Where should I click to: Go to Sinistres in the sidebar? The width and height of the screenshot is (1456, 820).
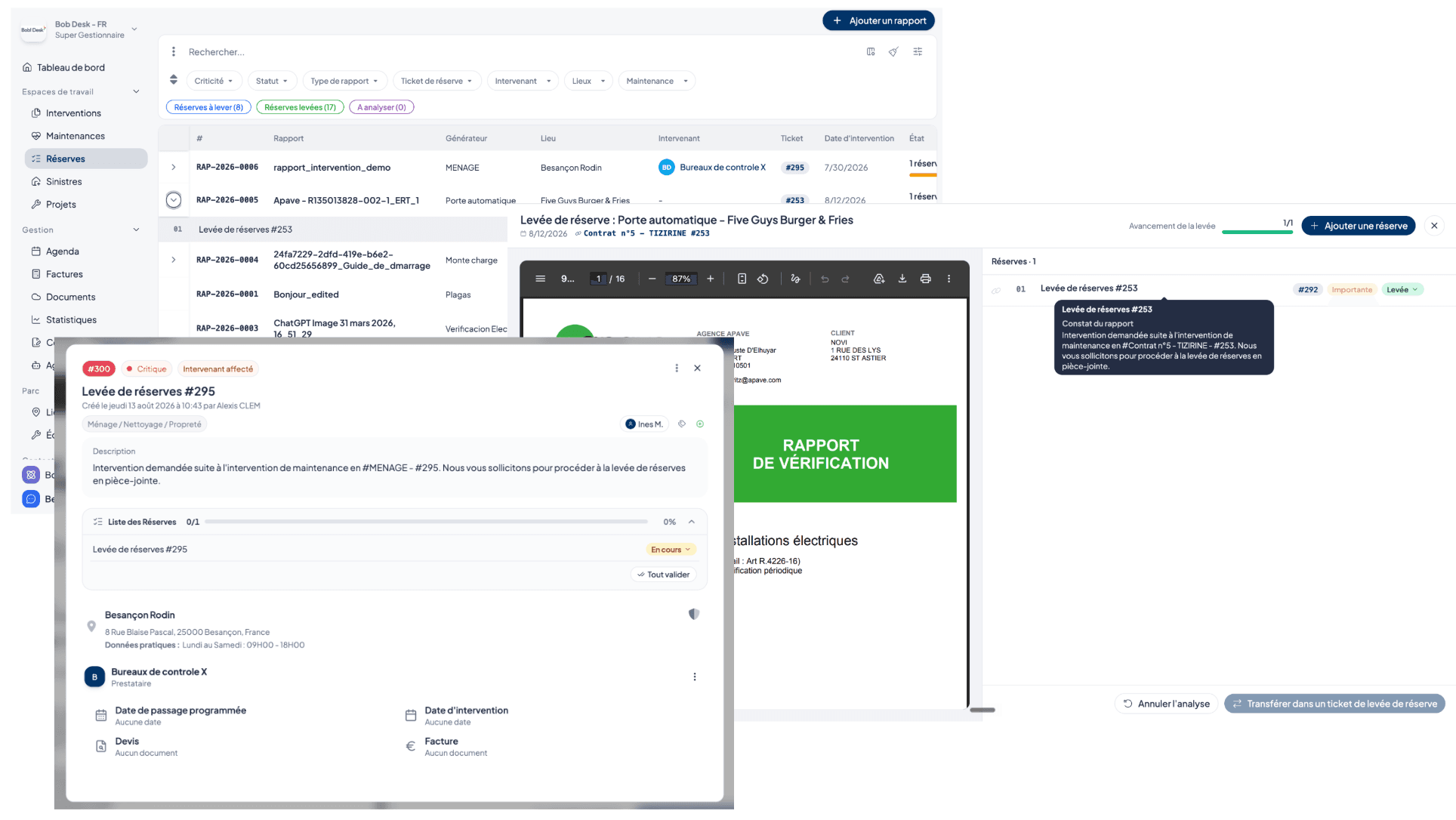tap(64, 182)
